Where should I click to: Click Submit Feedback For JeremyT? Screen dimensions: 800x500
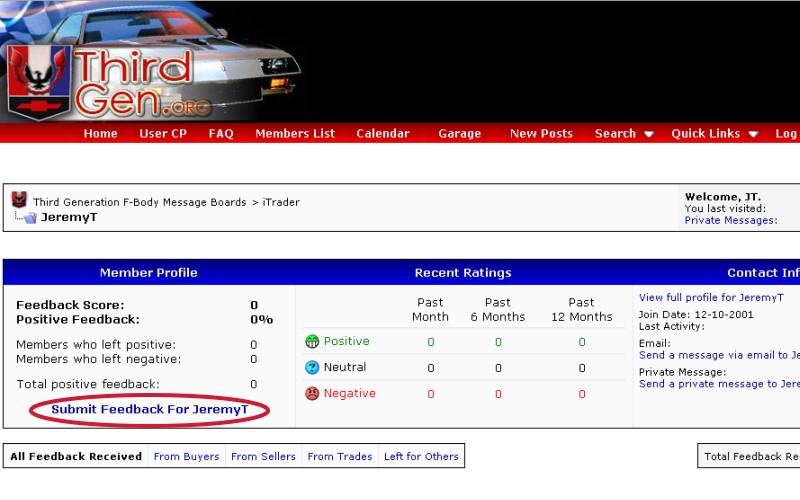(x=150, y=410)
